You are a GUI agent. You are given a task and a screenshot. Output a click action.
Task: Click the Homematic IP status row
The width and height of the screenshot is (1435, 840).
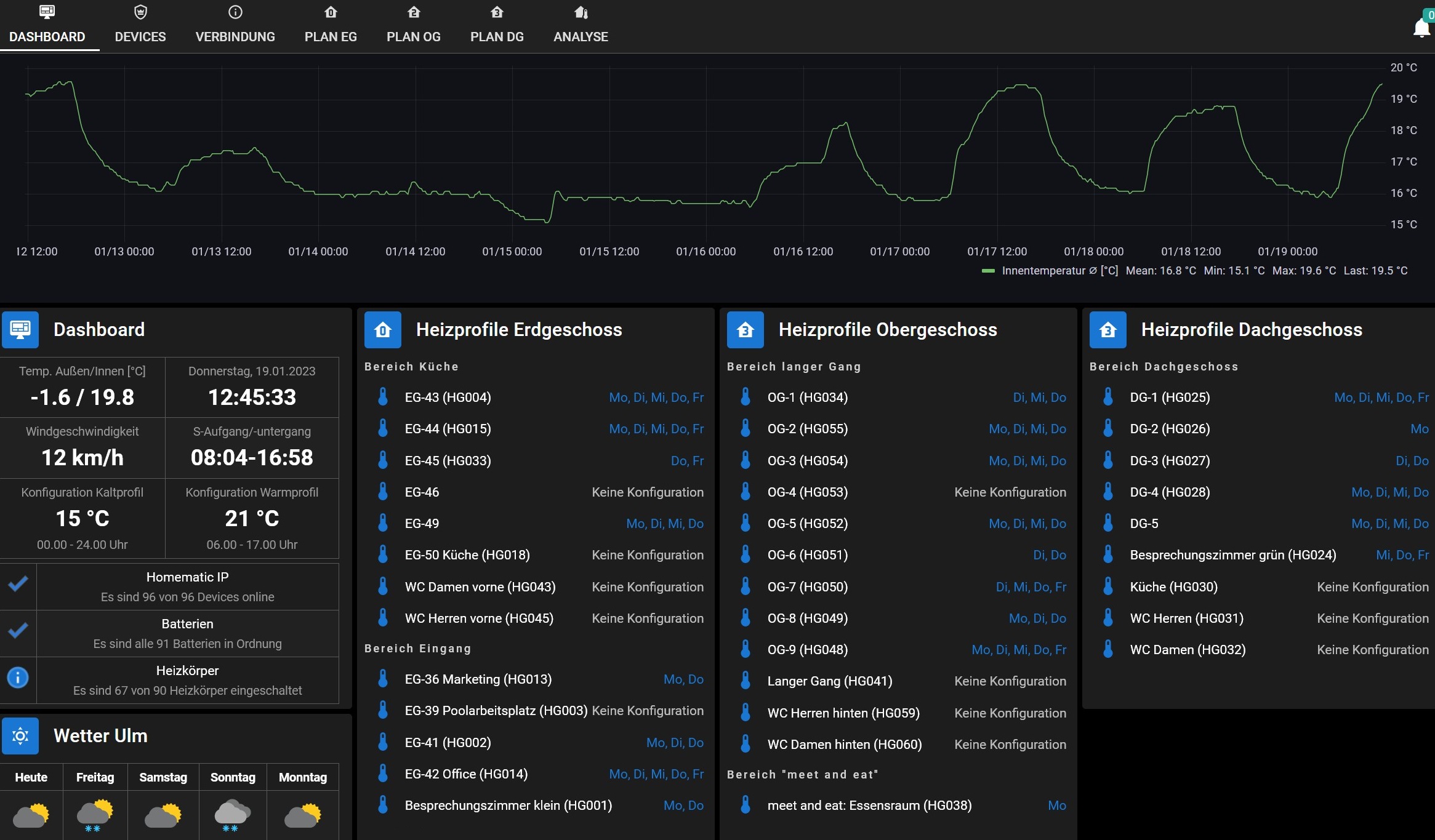point(169,586)
